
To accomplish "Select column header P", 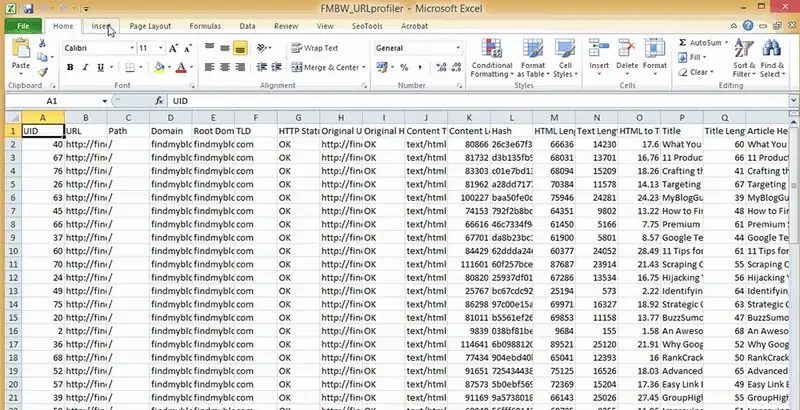I will tap(682, 118).
